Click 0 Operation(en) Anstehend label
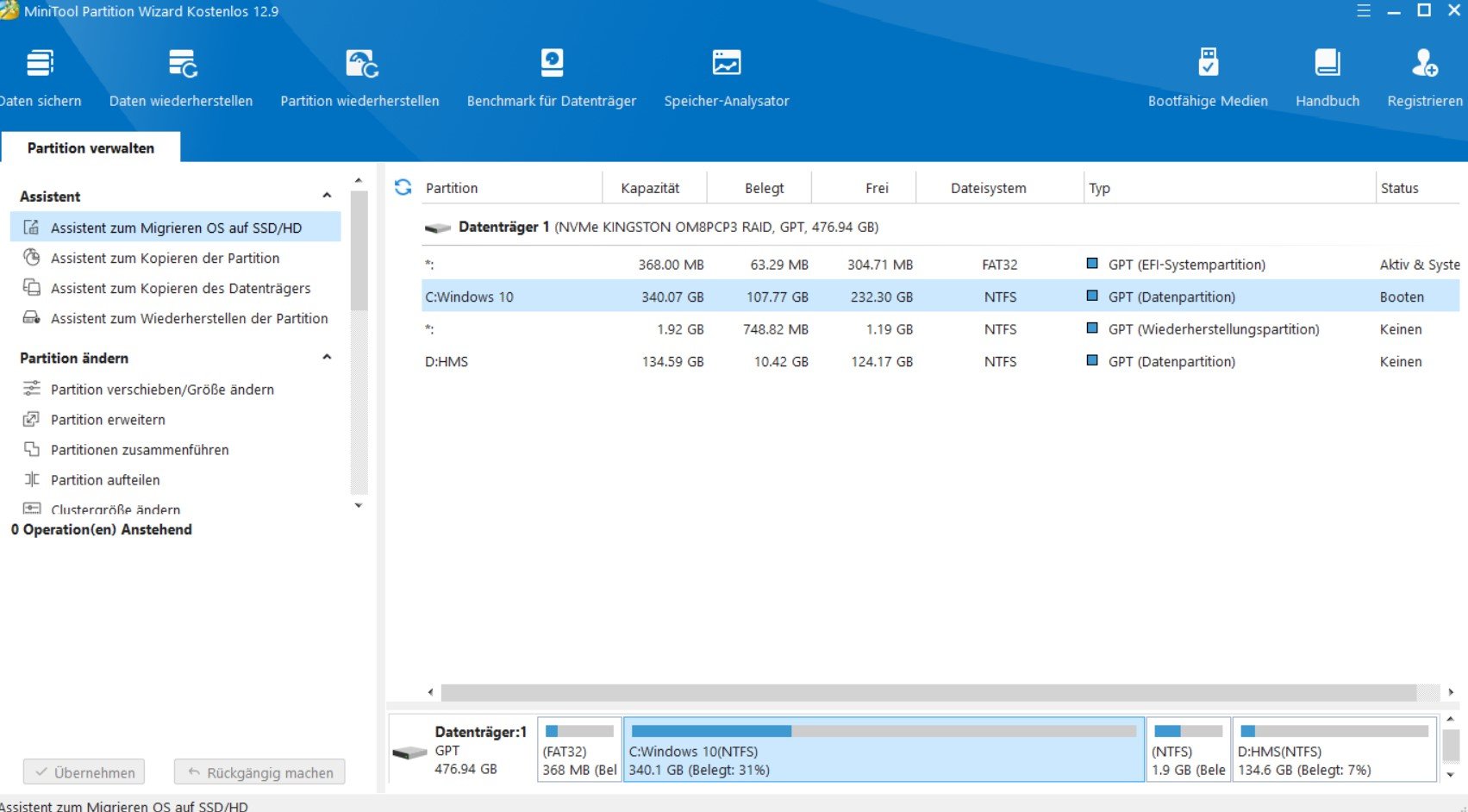The height and width of the screenshot is (812, 1468). 101,529
